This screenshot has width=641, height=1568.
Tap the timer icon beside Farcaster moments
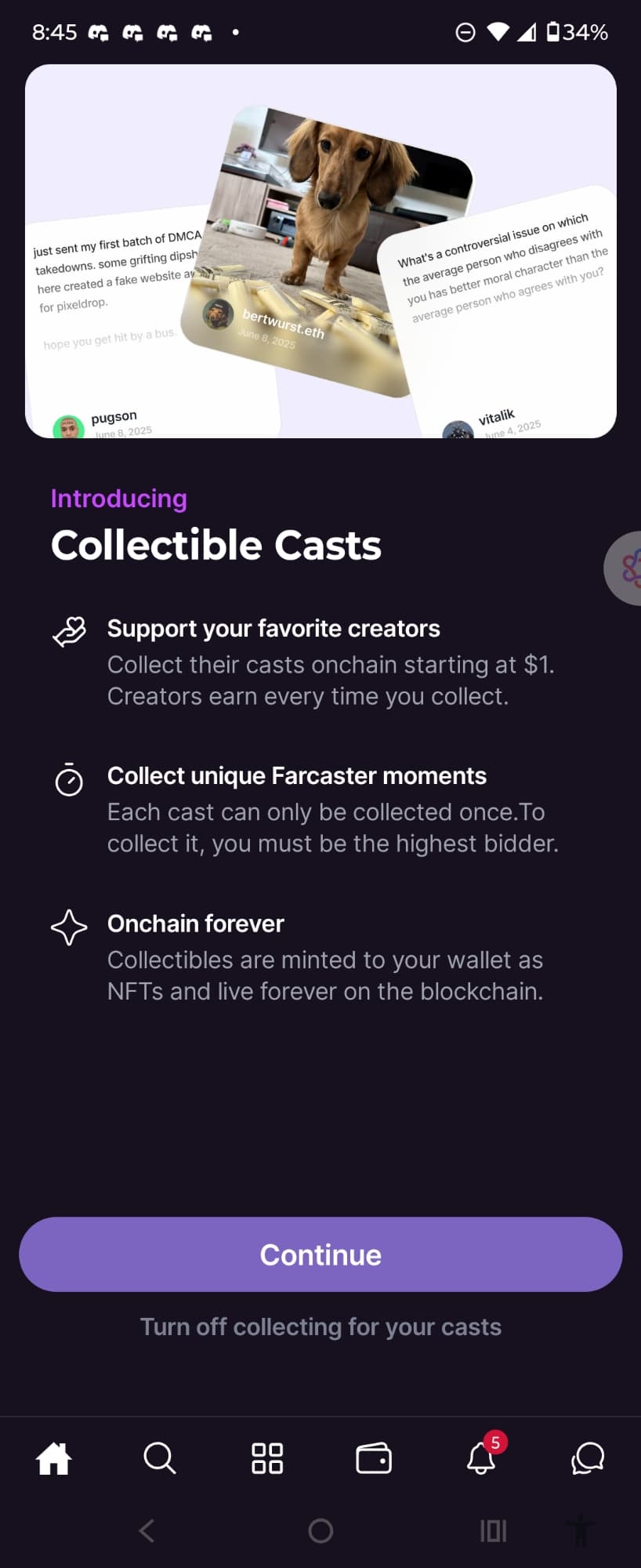[x=69, y=779]
